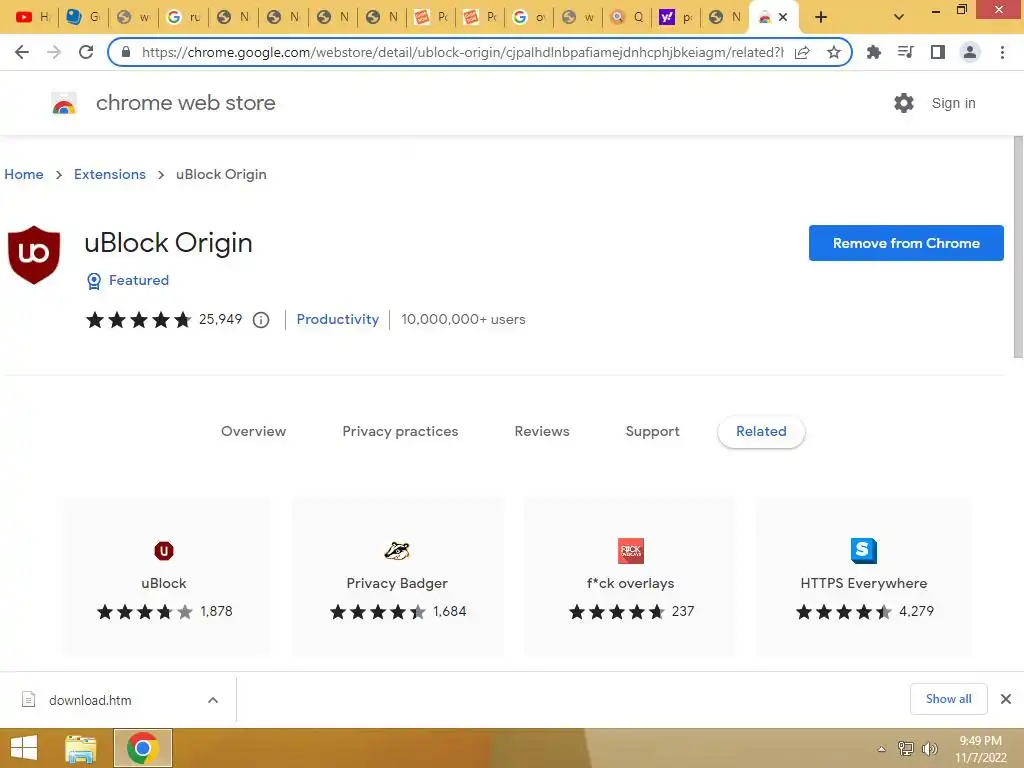Open Web Store settings gear
This screenshot has height=768, width=1024.
(904, 103)
